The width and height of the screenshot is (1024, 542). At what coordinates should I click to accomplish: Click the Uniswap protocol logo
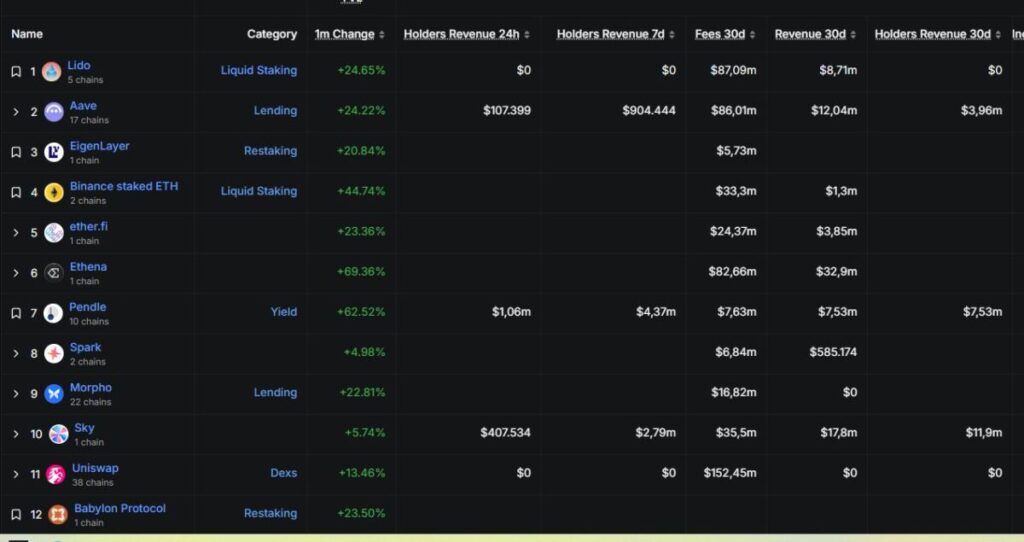pyautogui.click(x=56, y=474)
